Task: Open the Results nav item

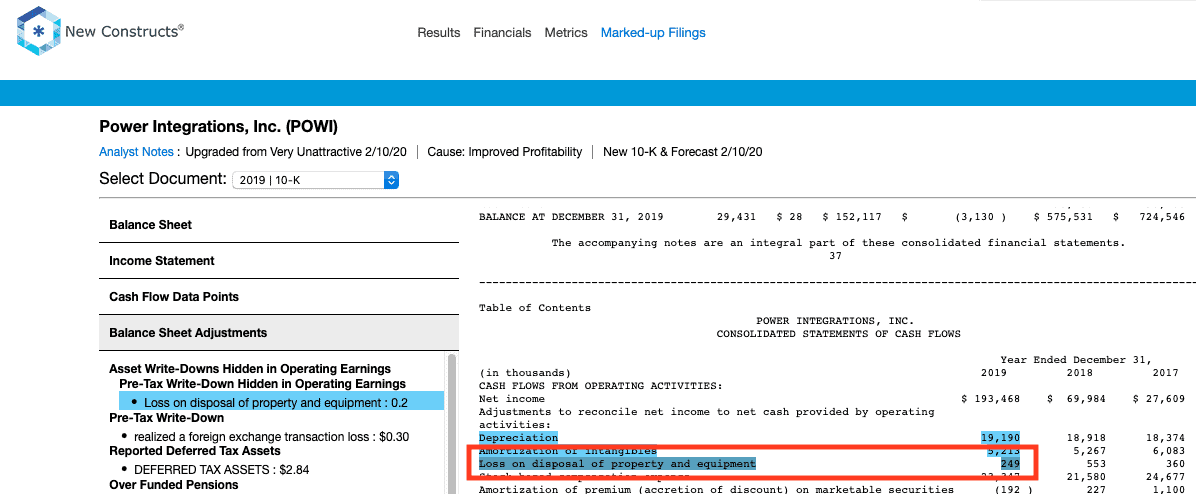Action: pos(439,33)
